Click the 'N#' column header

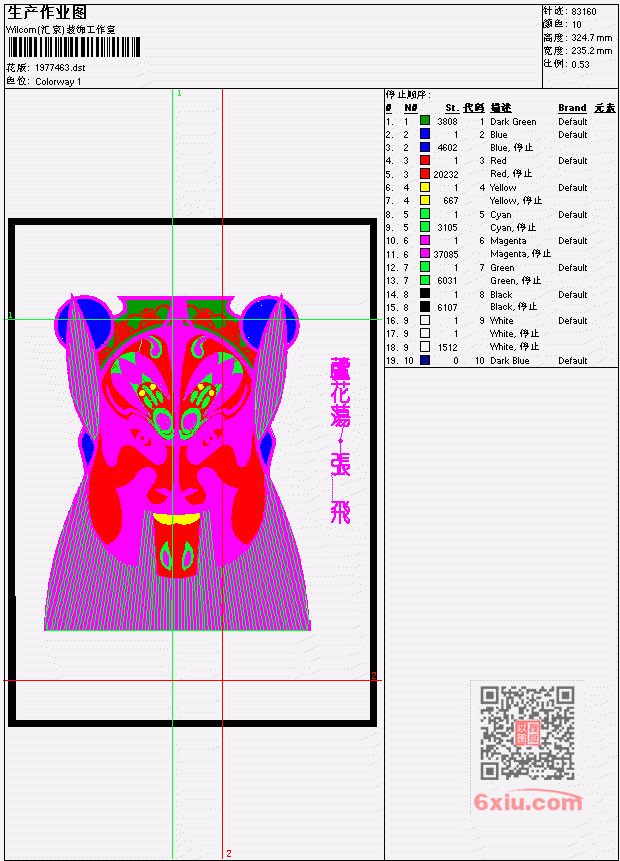tap(411, 108)
